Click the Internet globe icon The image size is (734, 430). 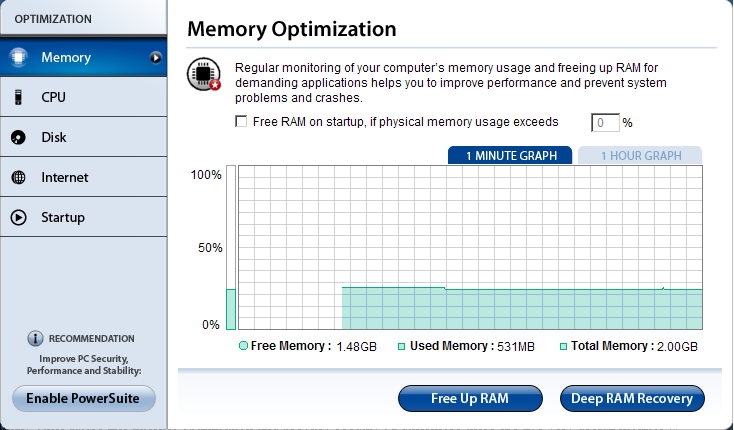point(18,177)
